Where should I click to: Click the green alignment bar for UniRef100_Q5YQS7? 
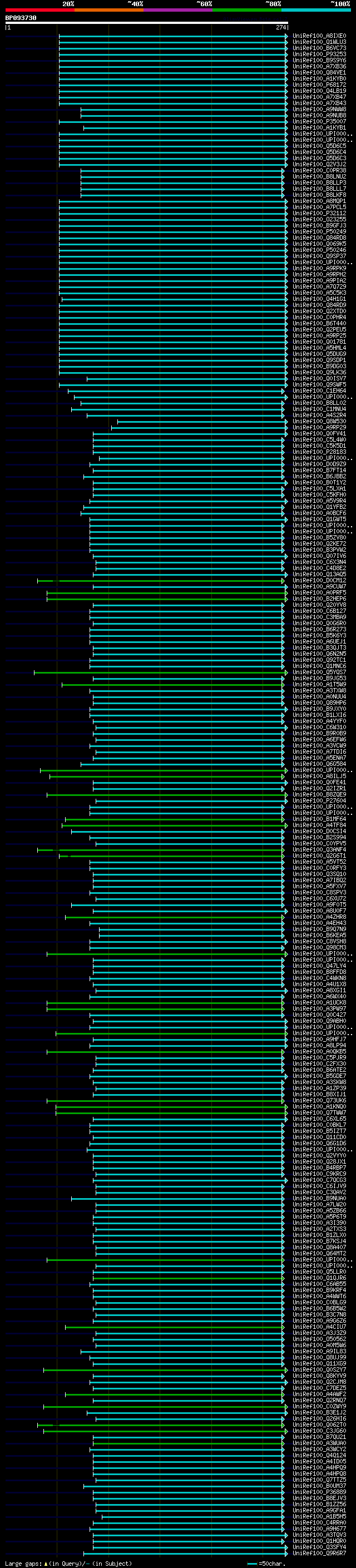click(x=161, y=672)
